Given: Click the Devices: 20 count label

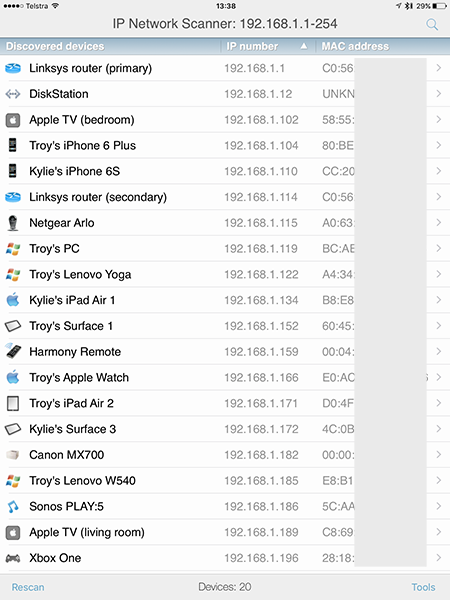Looking at the screenshot, I should pyautogui.click(x=225, y=587).
